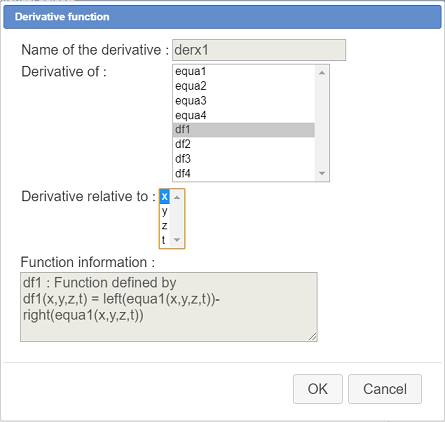This screenshot has height=422, width=445.
Task: Confirm the dialog with OK
Action: click(x=318, y=389)
